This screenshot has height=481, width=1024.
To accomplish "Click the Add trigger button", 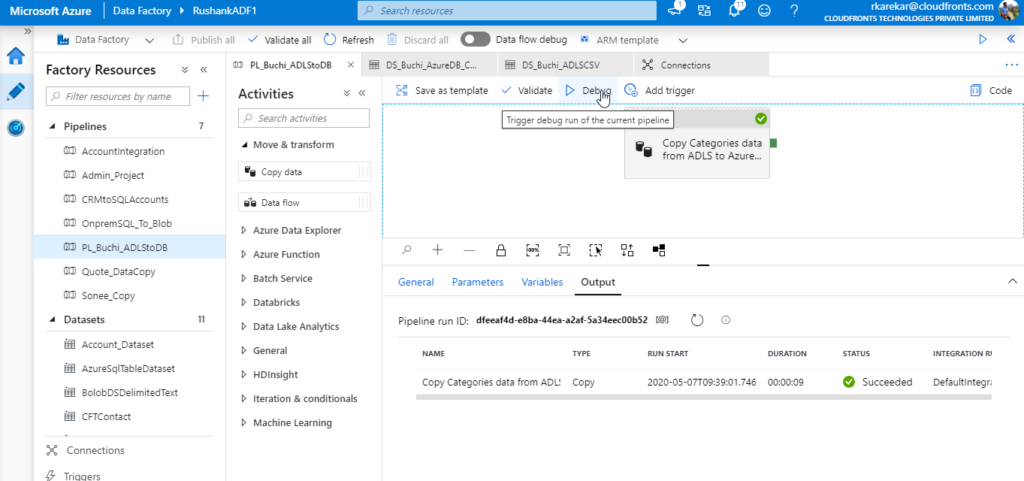I will pyautogui.click(x=660, y=90).
